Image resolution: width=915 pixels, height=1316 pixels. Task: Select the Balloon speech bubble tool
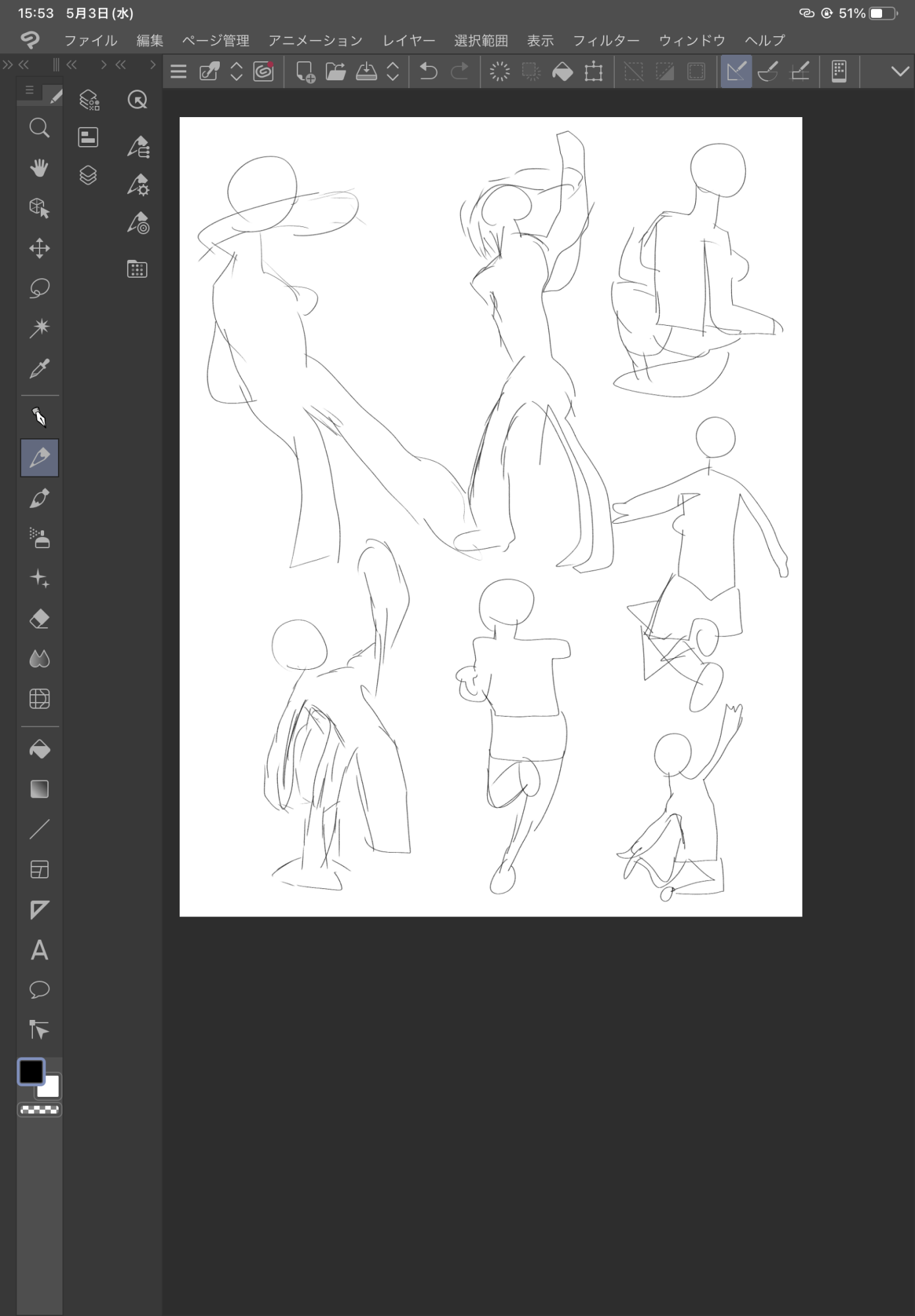click(x=39, y=990)
